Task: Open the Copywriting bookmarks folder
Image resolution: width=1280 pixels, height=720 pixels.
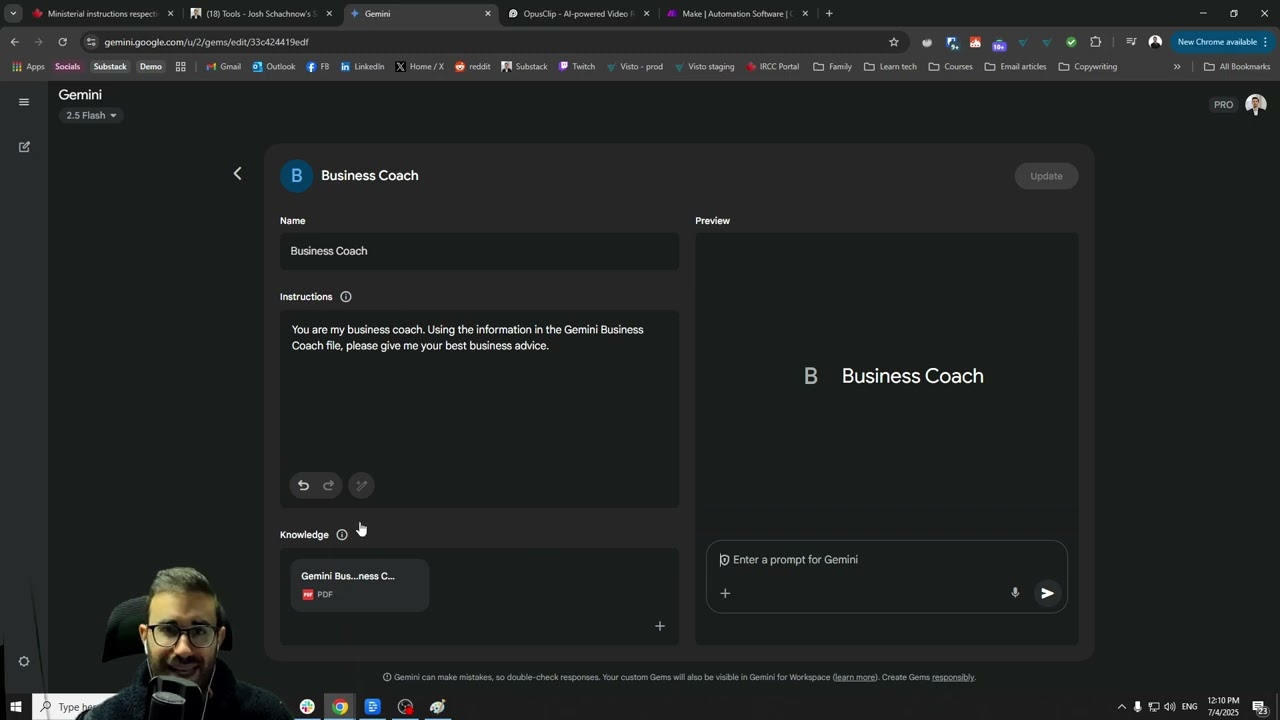Action: point(1087,67)
